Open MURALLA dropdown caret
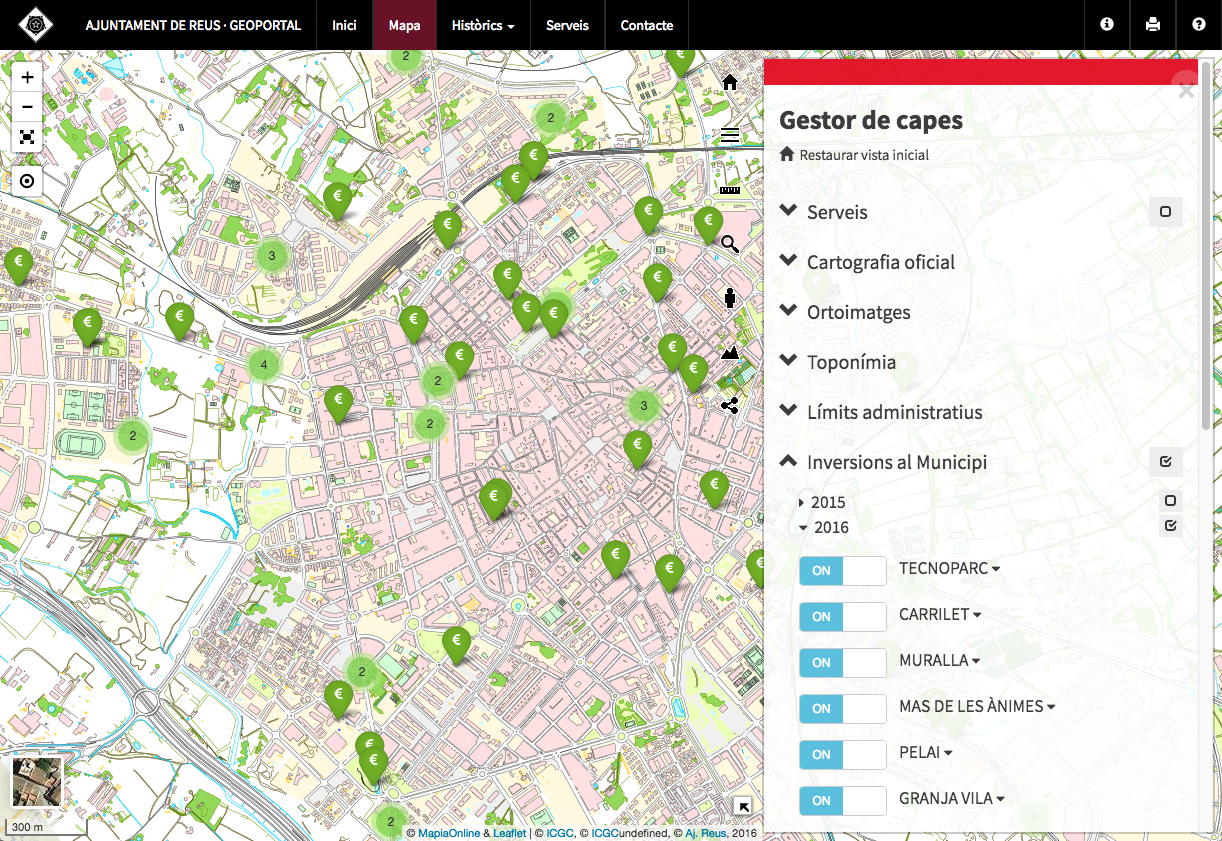Image resolution: width=1222 pixels, height=841 pixels. point(976,662)
